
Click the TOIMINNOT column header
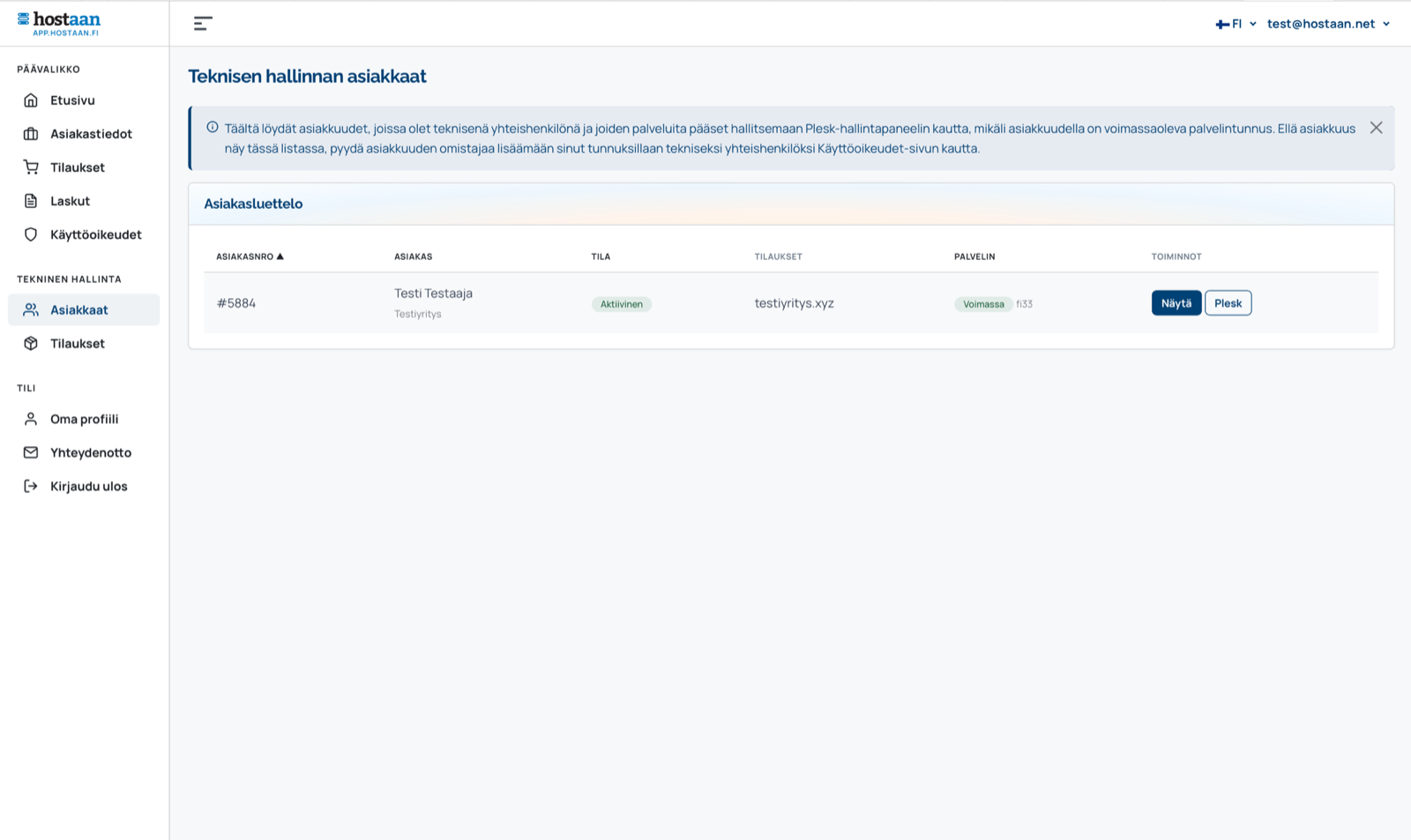[x=1176, y=256]
